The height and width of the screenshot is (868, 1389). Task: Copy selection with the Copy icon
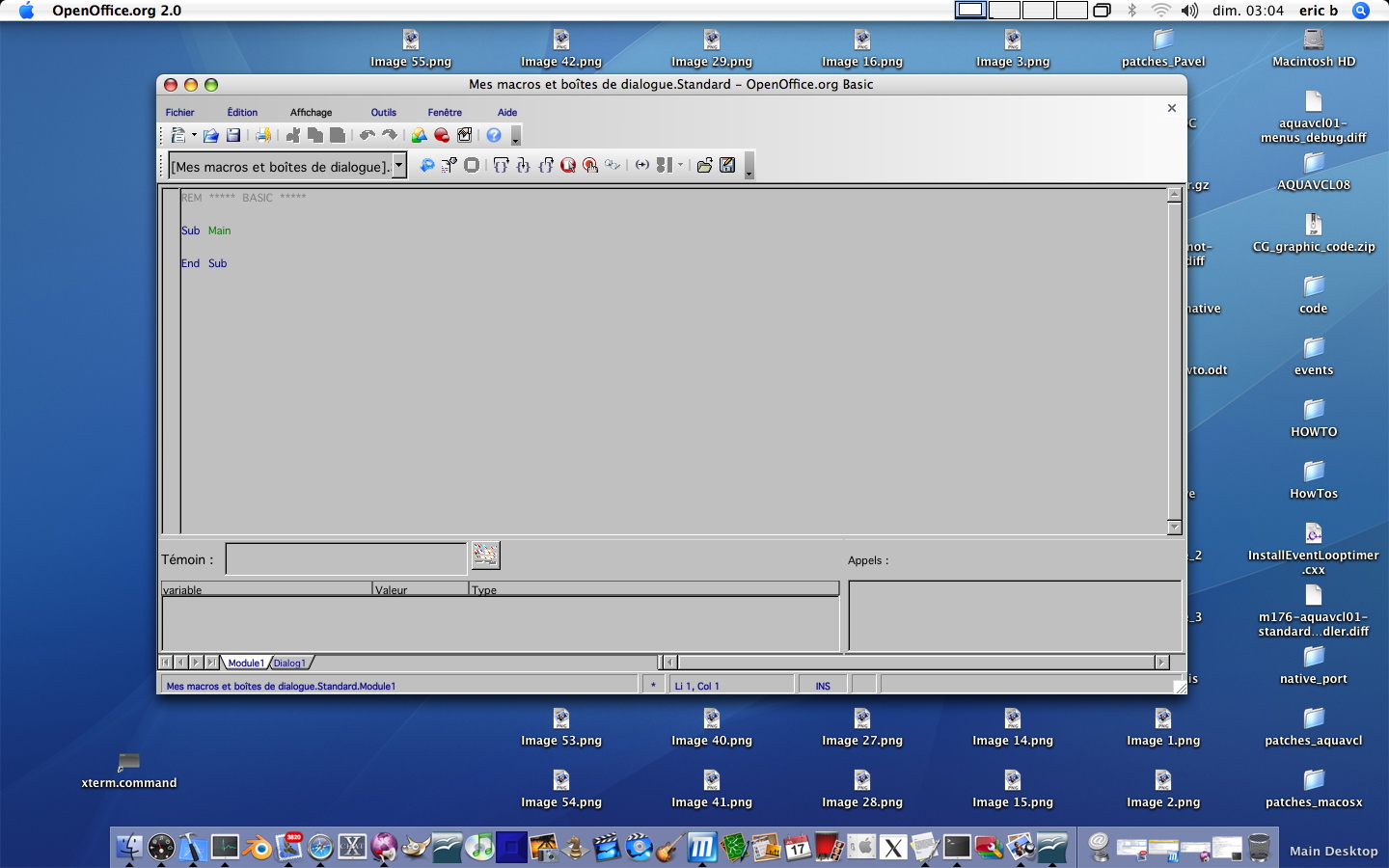tap(315, 135)
